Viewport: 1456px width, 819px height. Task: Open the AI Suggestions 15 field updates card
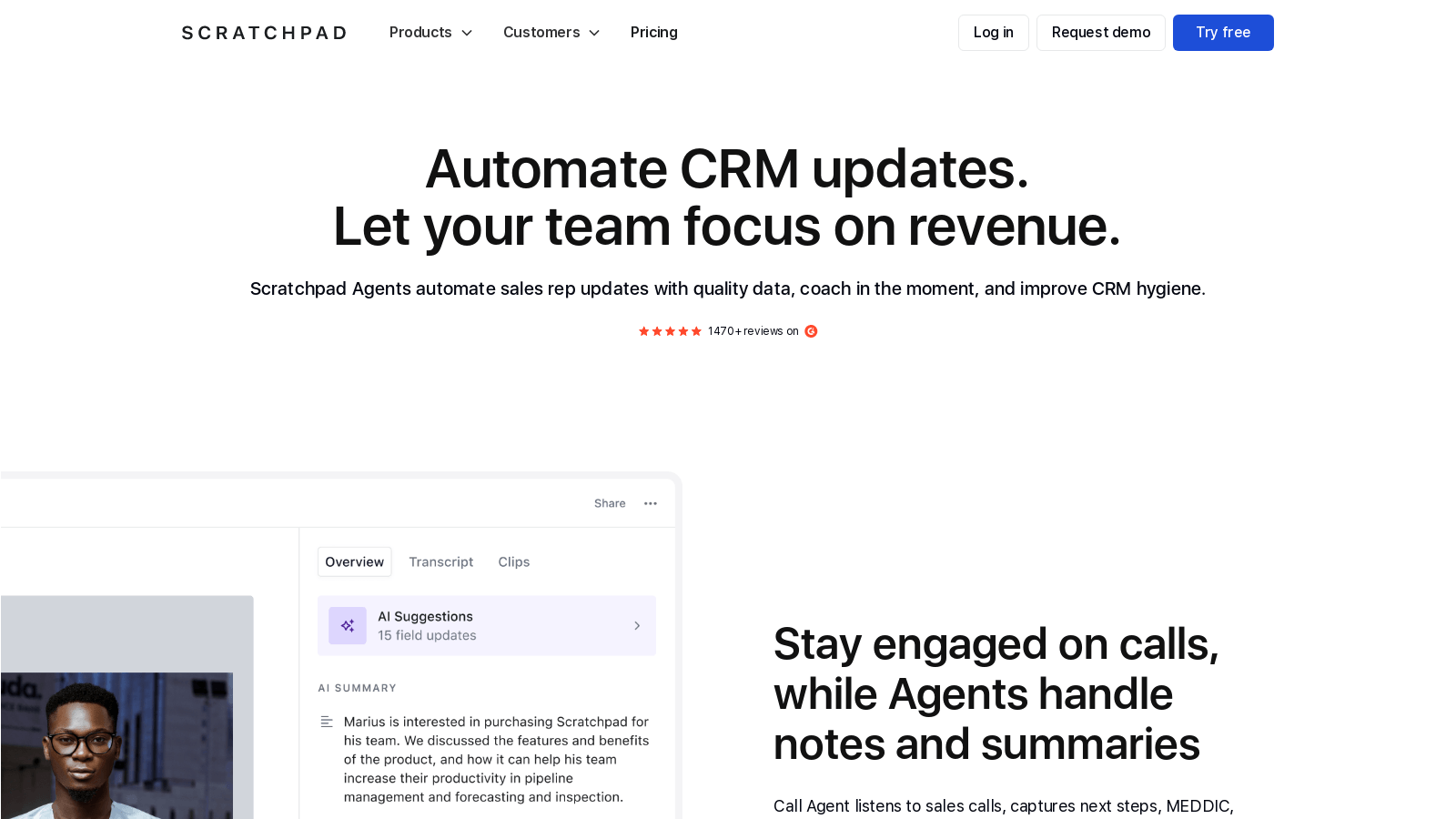click(x=487, y=626)
